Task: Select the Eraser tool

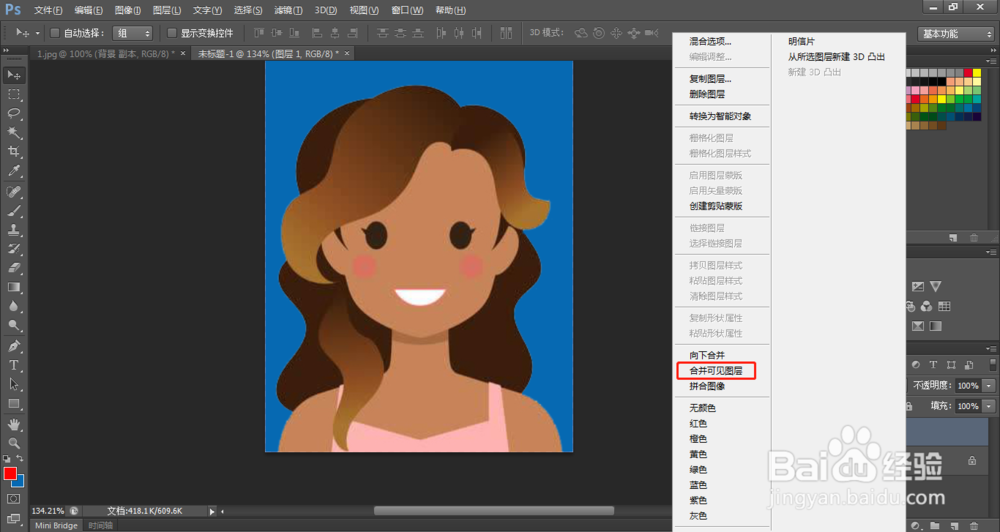Action: pyautogui.click(x=13, y=268)
